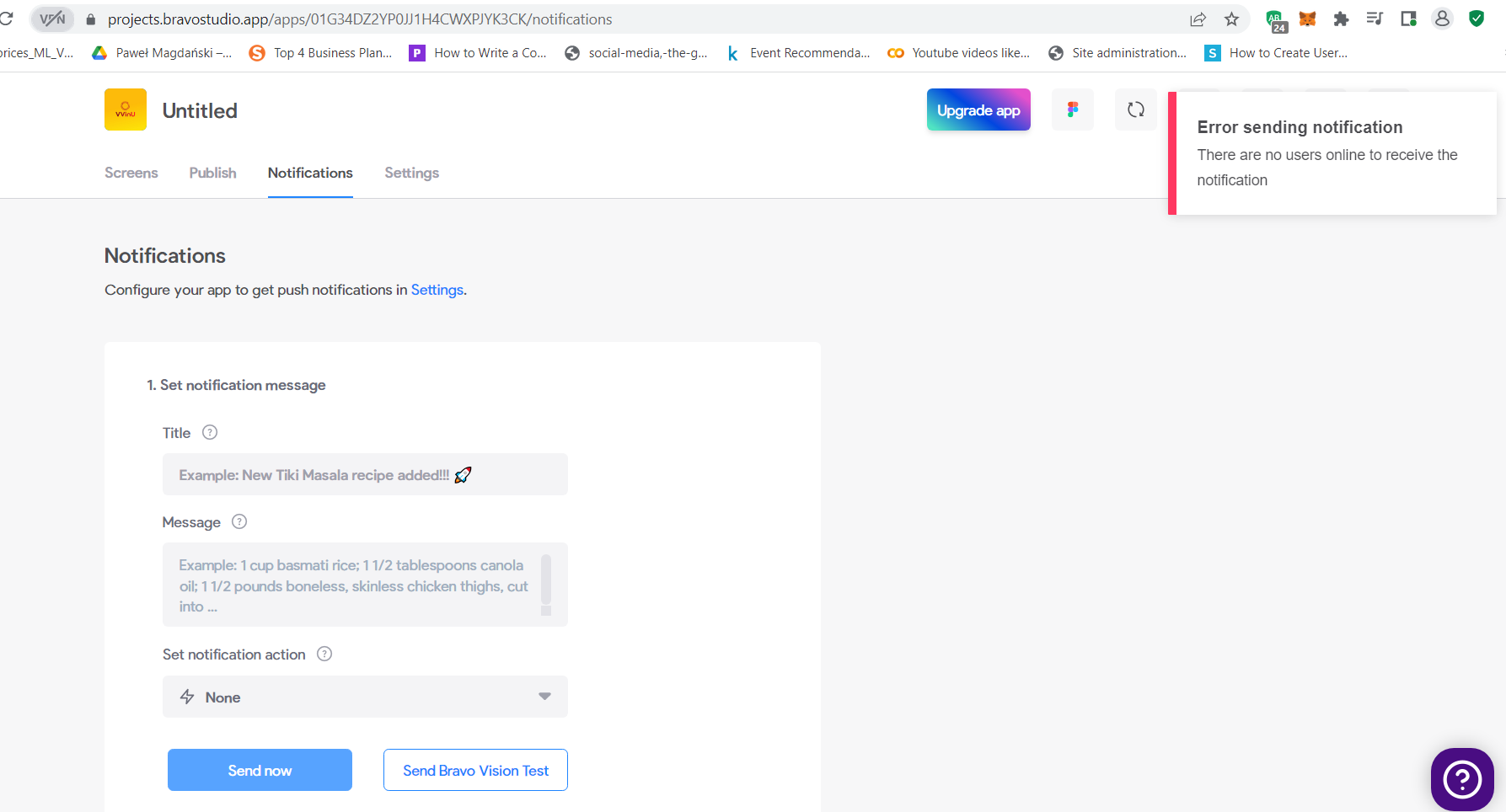Click the Upgrade app button
1506x812 pixels.
[x=978, y=110]
